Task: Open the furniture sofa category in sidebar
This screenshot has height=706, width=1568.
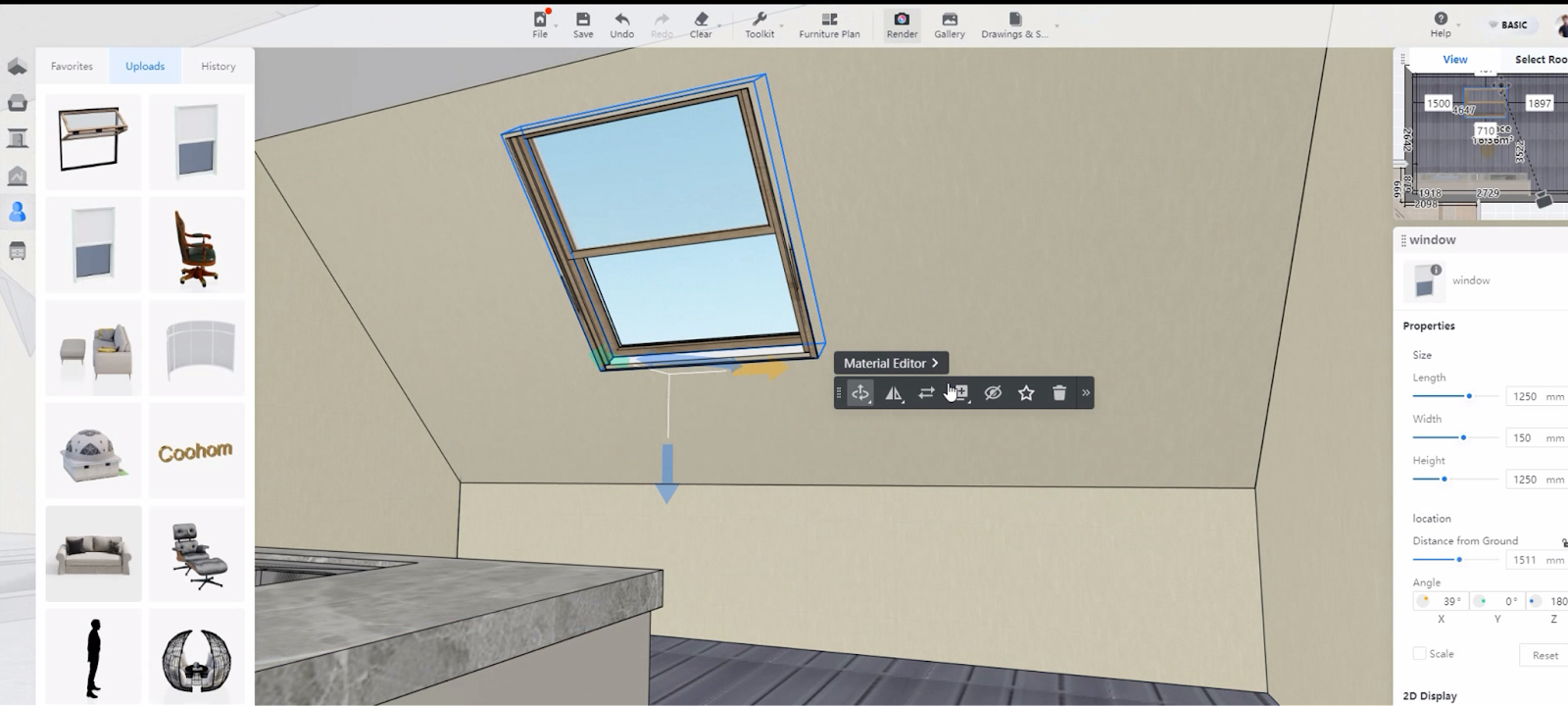Action: click(x=17, y=103)
